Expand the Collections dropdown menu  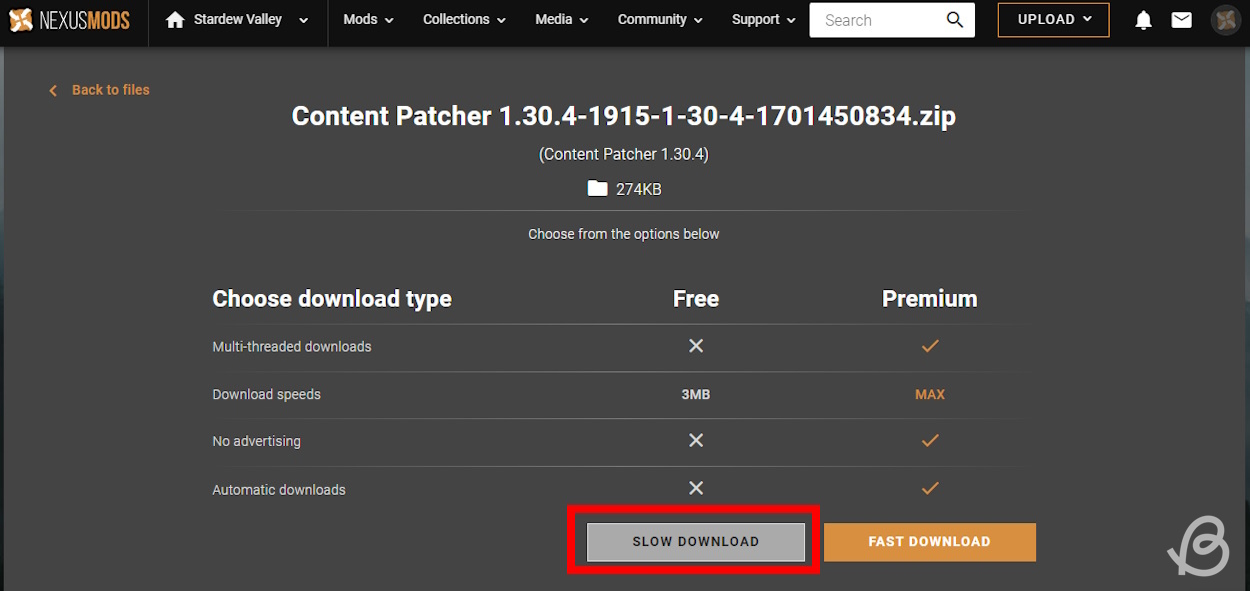tap(464, 20)
